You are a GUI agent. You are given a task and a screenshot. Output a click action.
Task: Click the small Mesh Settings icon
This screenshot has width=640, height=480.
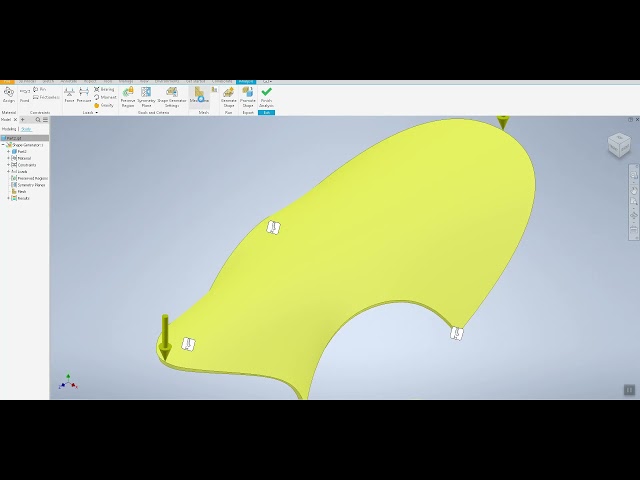pos(214,89)
